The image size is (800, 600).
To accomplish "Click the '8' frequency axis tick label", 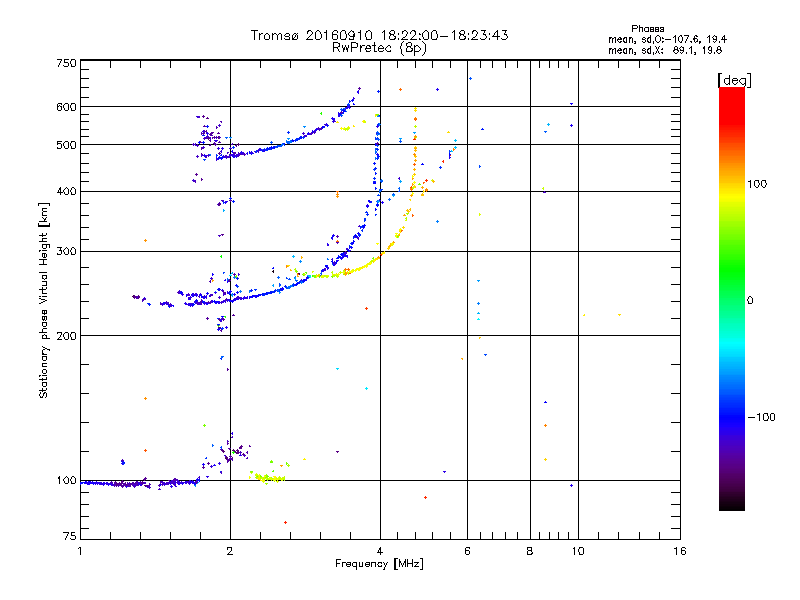I will click(x=530, y=551).
